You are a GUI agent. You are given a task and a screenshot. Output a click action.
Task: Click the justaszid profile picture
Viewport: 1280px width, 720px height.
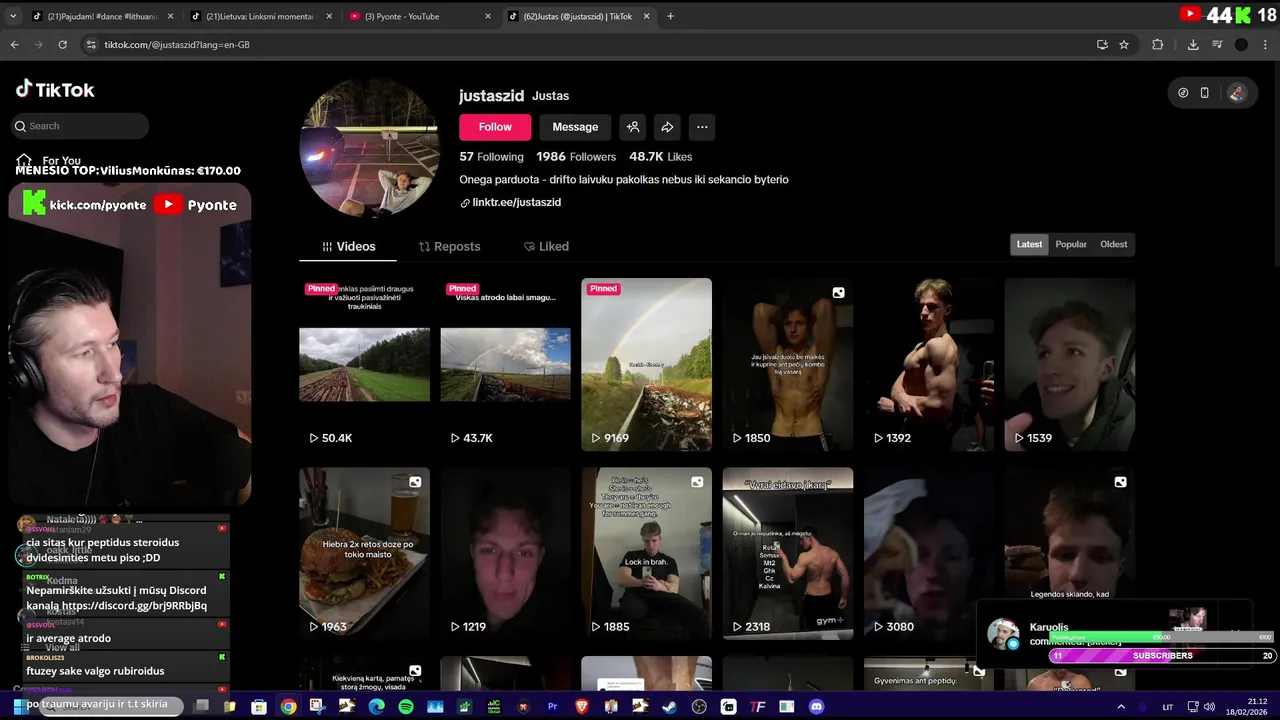[369, 148]
